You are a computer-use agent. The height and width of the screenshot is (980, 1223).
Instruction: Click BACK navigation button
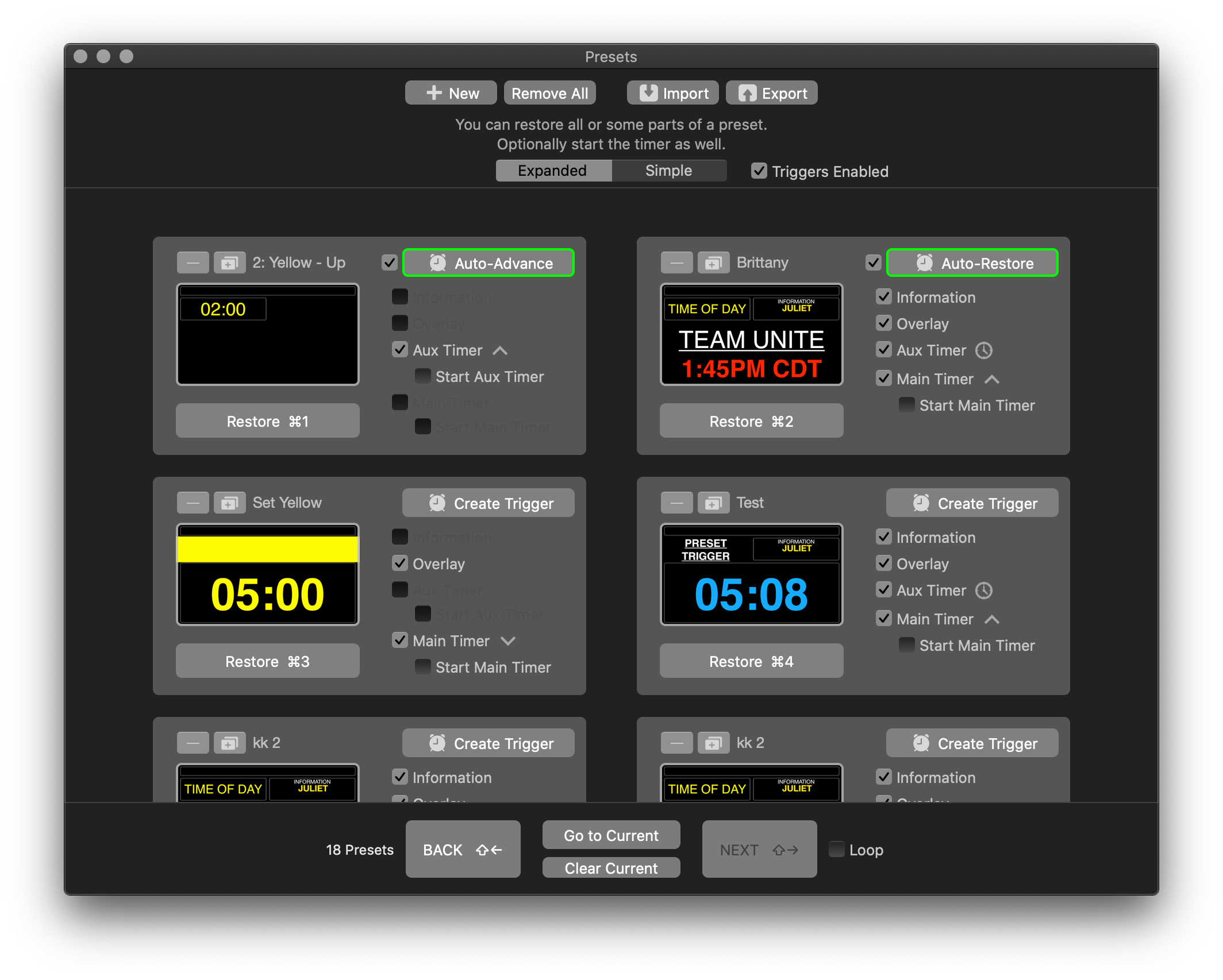pos(463,850)
